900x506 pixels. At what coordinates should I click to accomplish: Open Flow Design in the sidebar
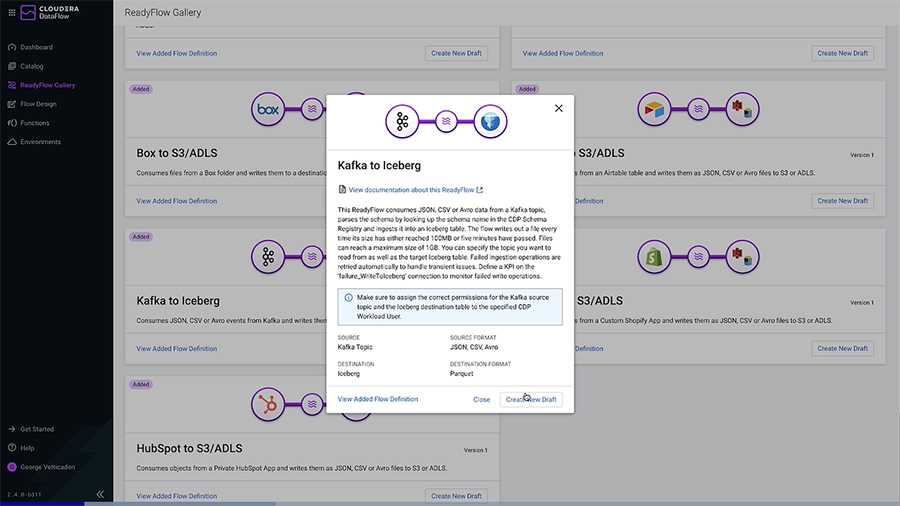coord(38,104)
